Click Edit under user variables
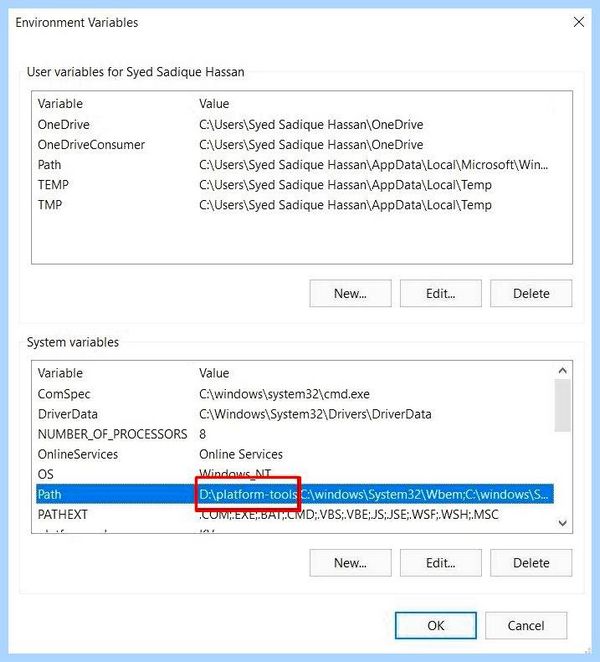The image size is (600, 662). 440,293
